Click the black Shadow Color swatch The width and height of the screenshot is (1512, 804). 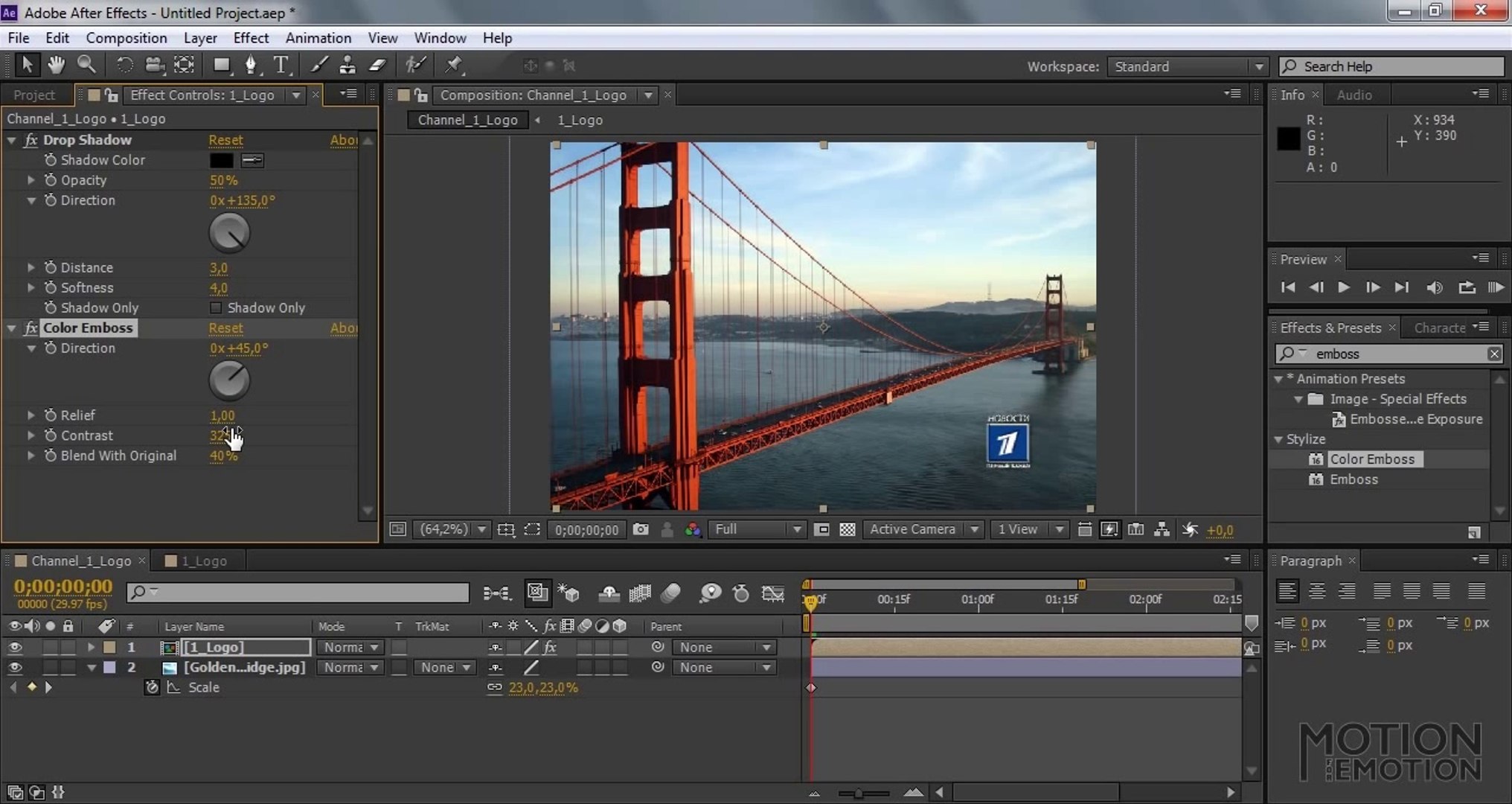221,160
